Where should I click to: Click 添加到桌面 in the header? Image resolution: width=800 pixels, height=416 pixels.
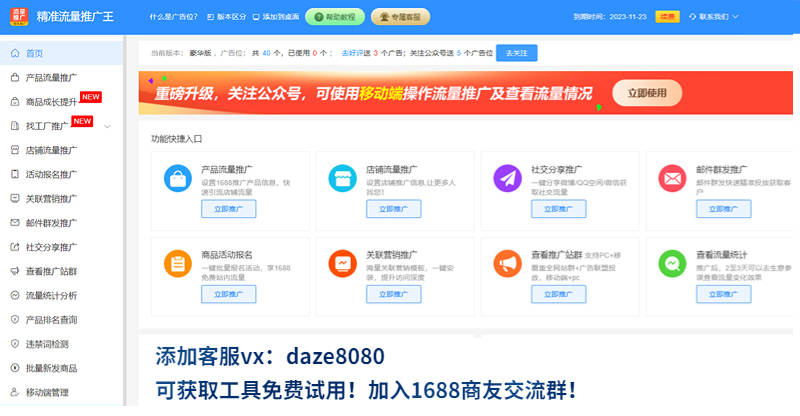[276, 17]
